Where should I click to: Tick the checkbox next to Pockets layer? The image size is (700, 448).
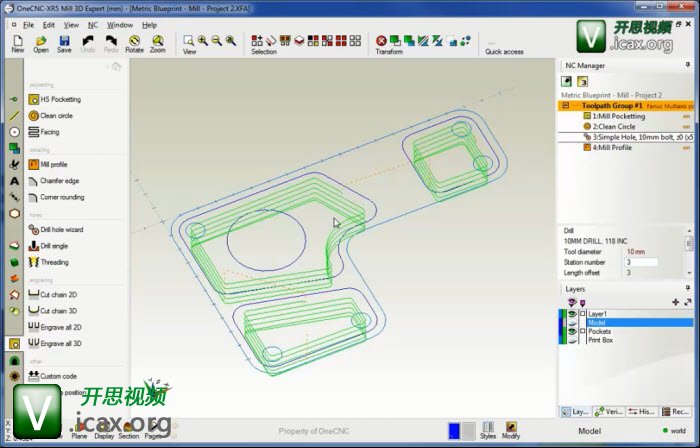(x=582, y=331)
